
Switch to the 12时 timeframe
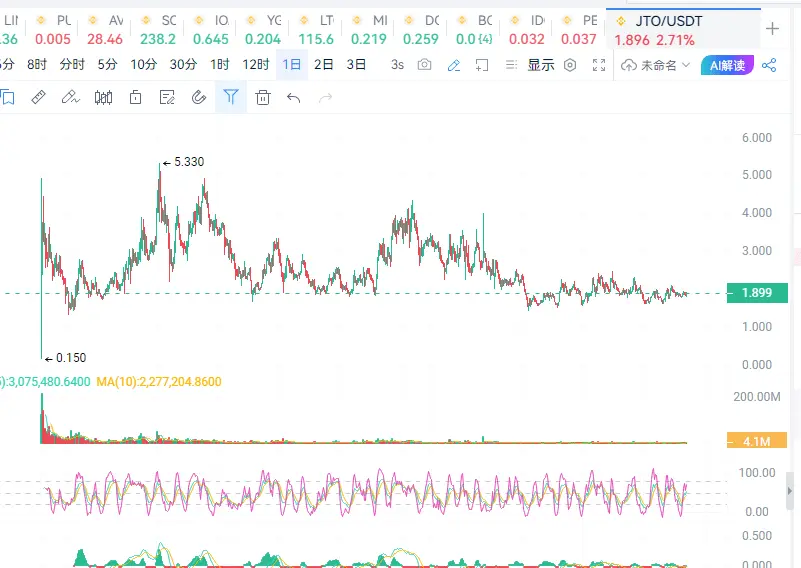coord(256,64)
